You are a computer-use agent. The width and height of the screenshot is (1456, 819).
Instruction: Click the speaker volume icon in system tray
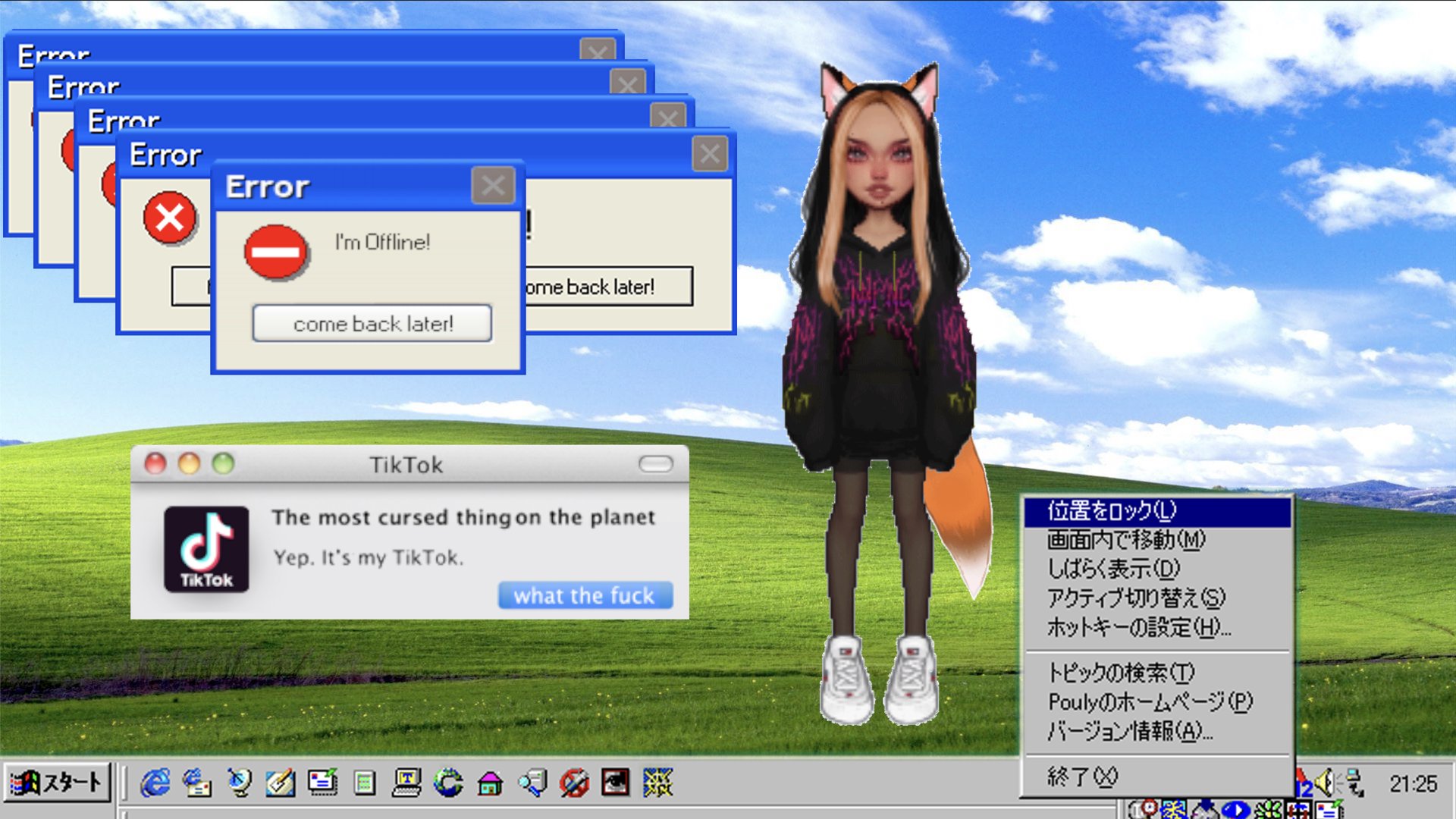tap(1325, 782)
